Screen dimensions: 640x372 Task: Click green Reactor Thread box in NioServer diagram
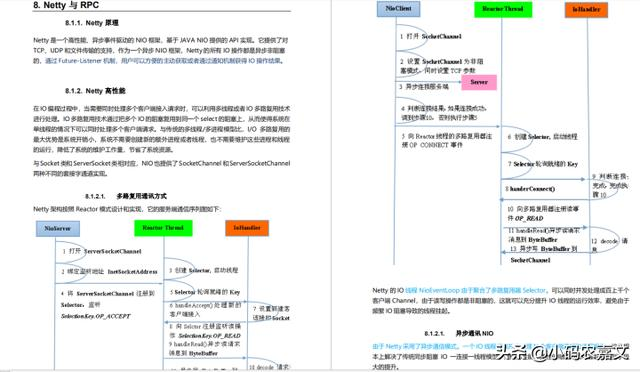[163, 228]
